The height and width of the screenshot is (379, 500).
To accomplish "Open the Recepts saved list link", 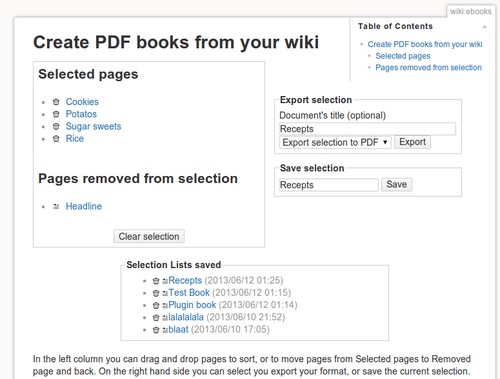I will [185, 280].
